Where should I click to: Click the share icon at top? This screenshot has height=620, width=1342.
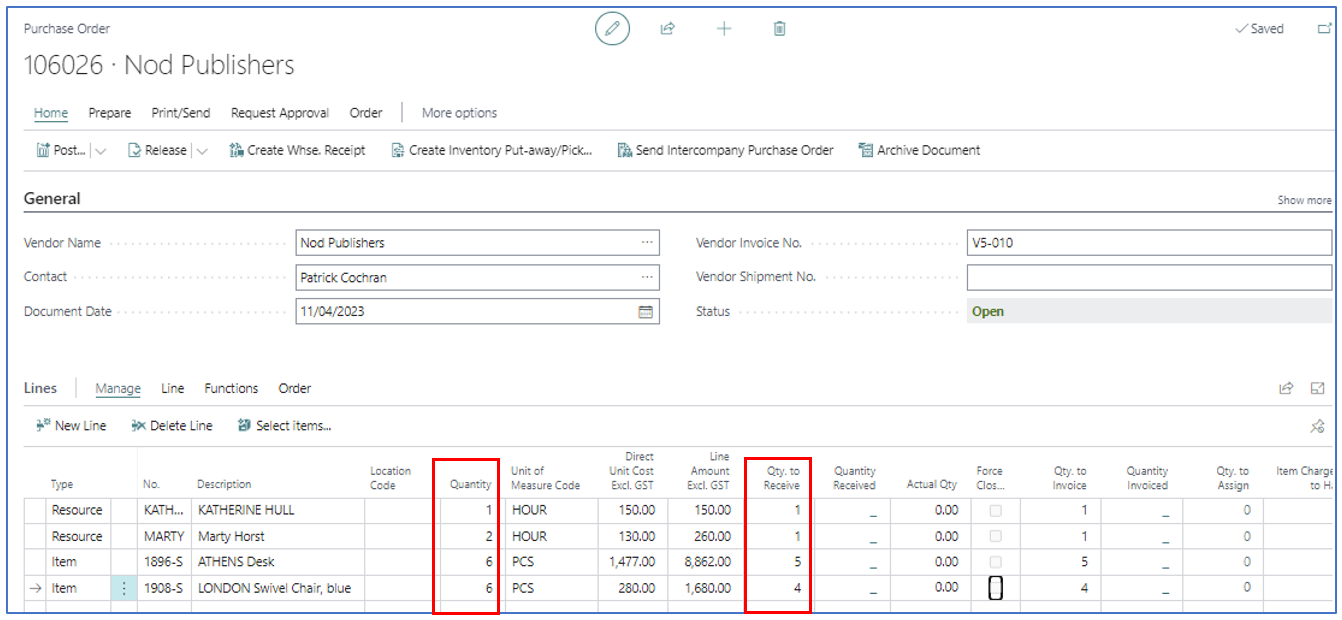(668, 29)
